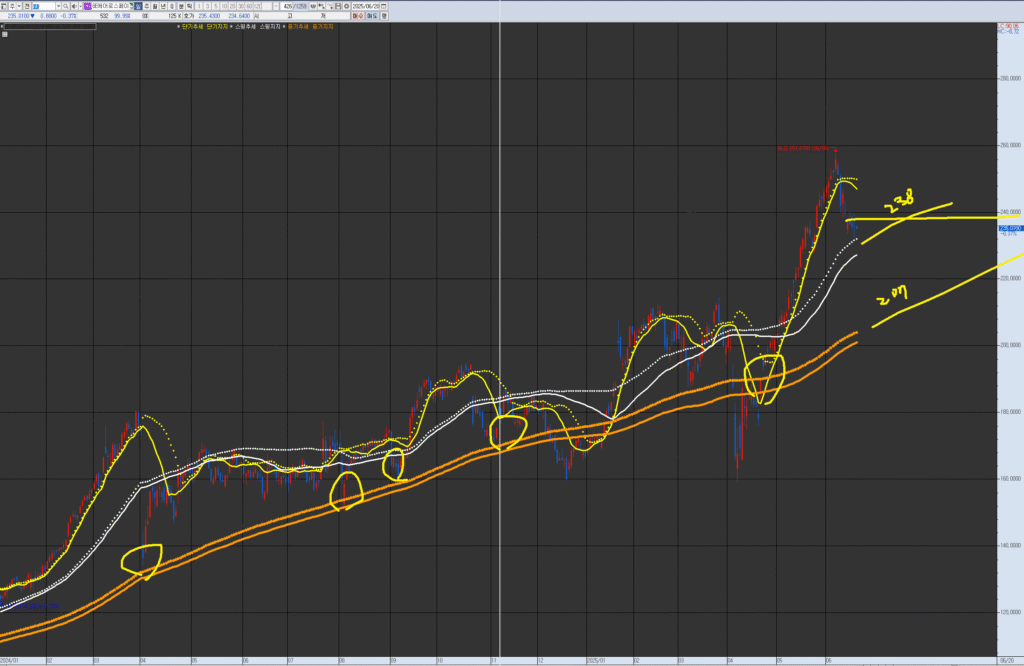
Task: Choose the 1 interval preset
Action: click(x=199, y=6)
